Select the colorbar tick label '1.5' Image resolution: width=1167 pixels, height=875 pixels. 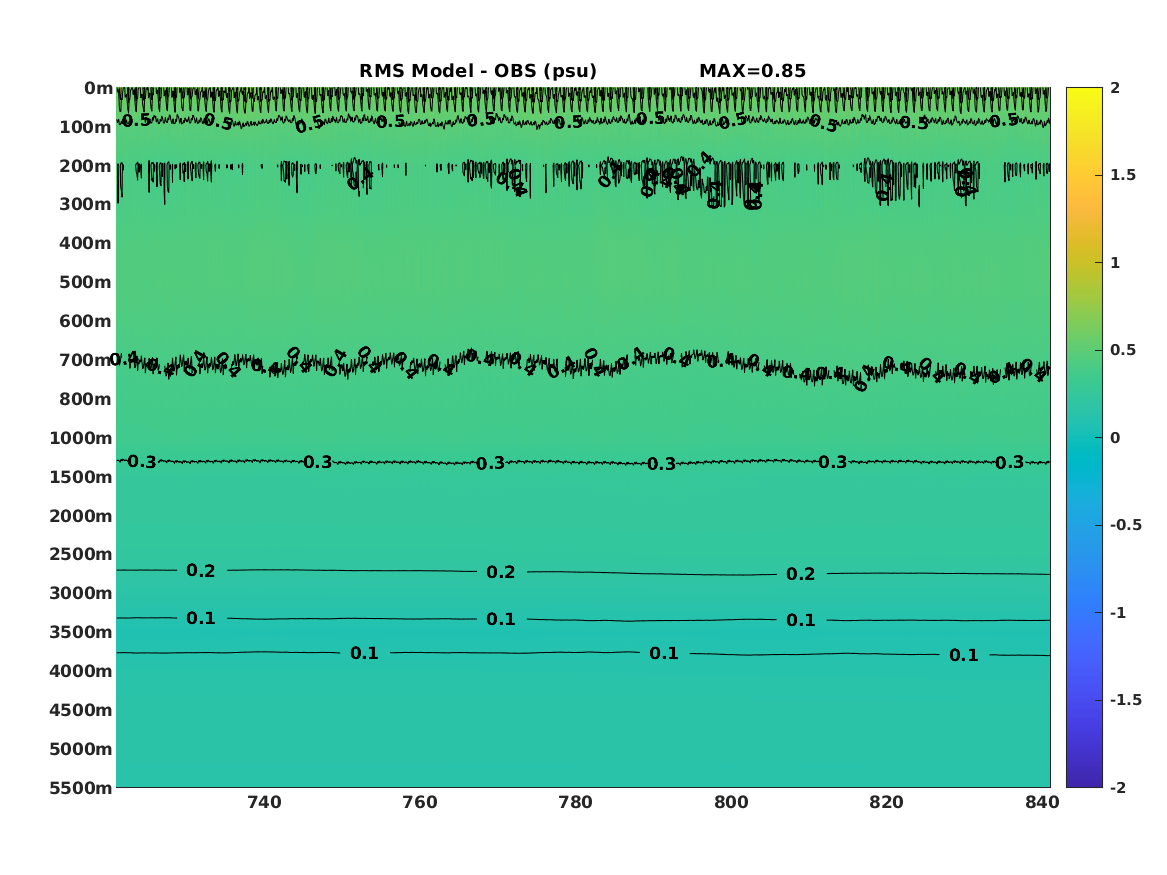1123,175
